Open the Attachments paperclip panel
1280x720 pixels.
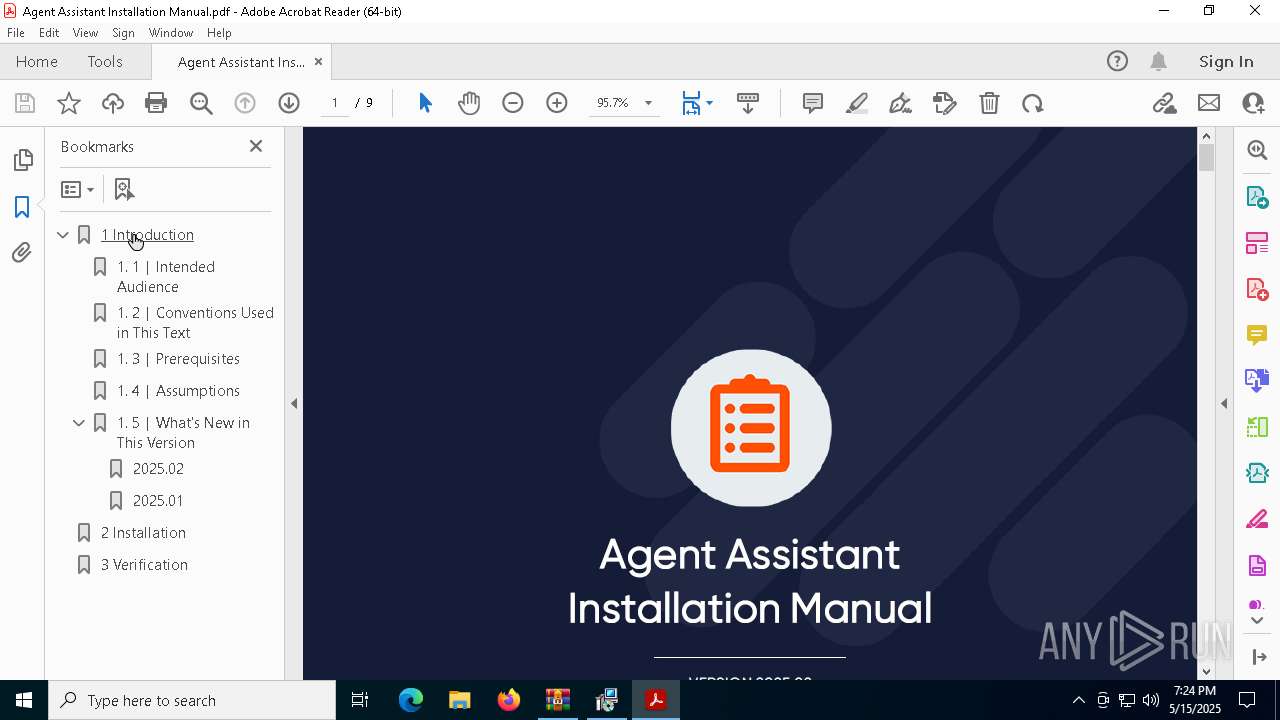coord(22,253)
